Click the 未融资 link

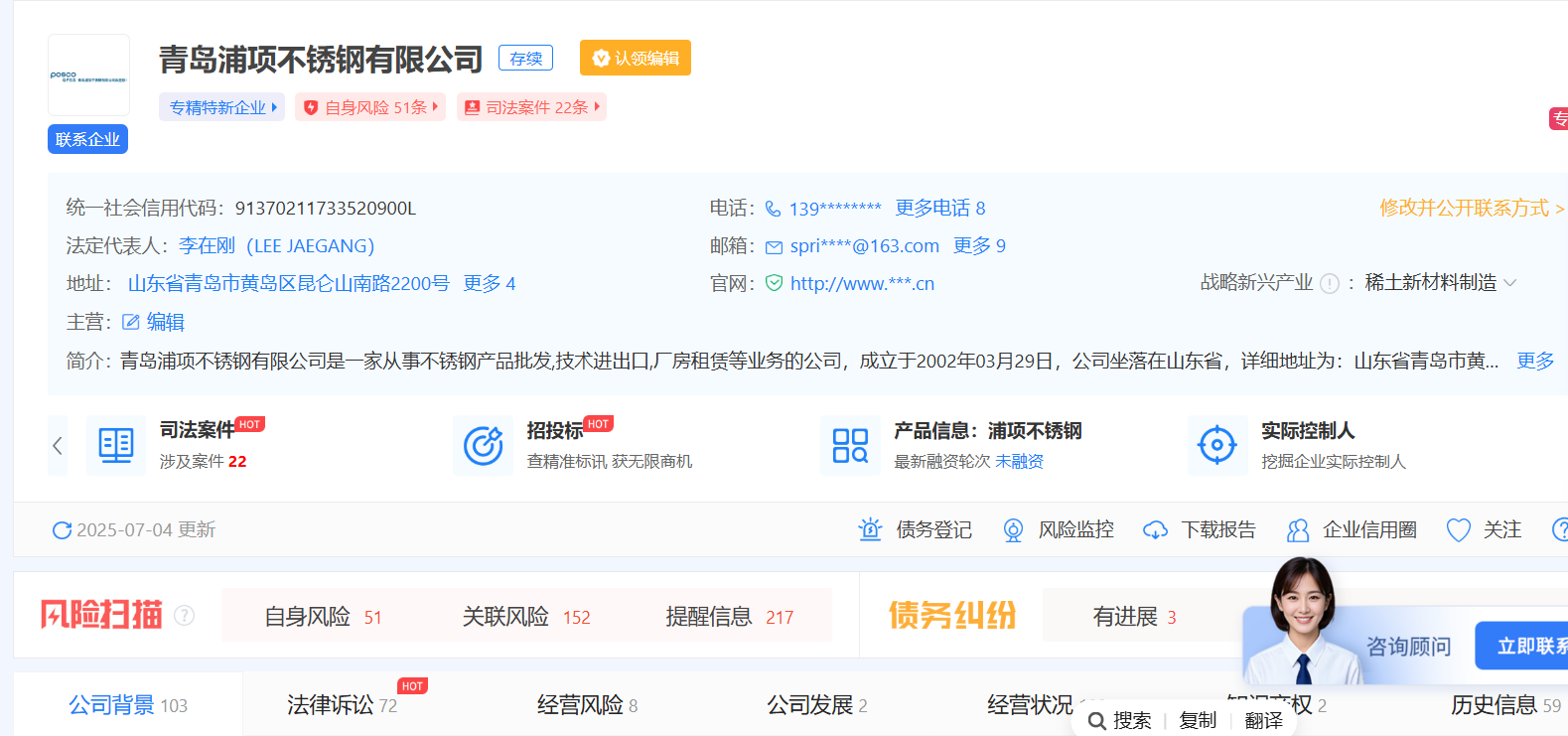coord(1019,461)
